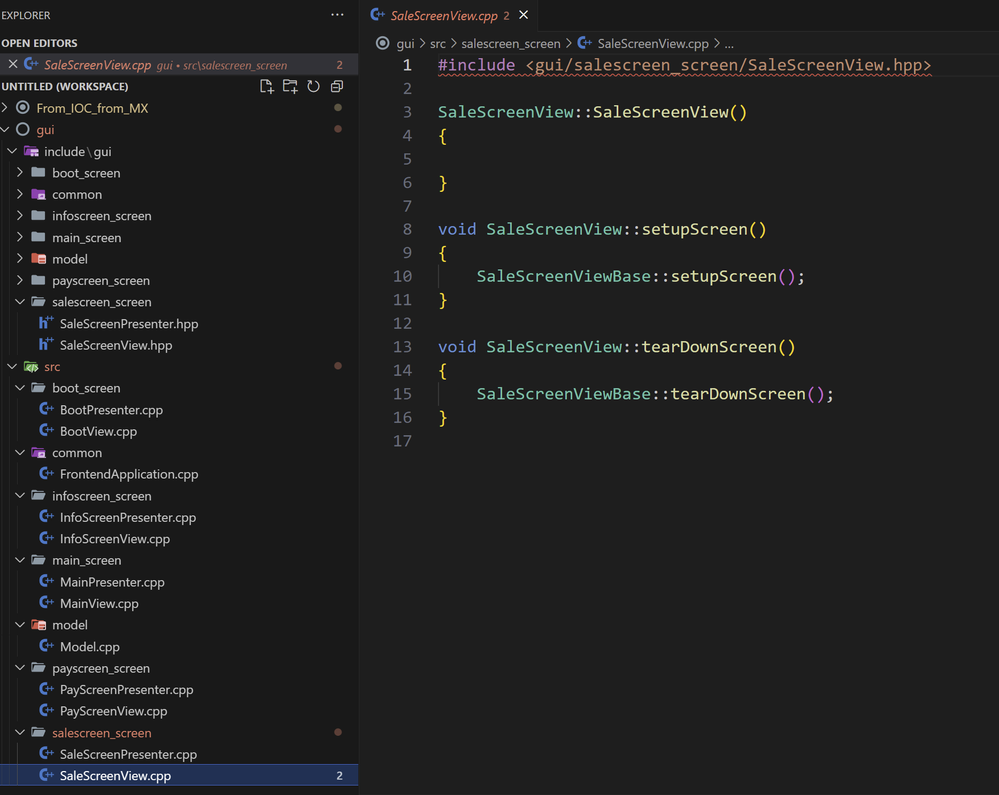Screen dimensions: 999x795
Task: Click the gui breadcrumb segment
Action: tap(405, 44)
